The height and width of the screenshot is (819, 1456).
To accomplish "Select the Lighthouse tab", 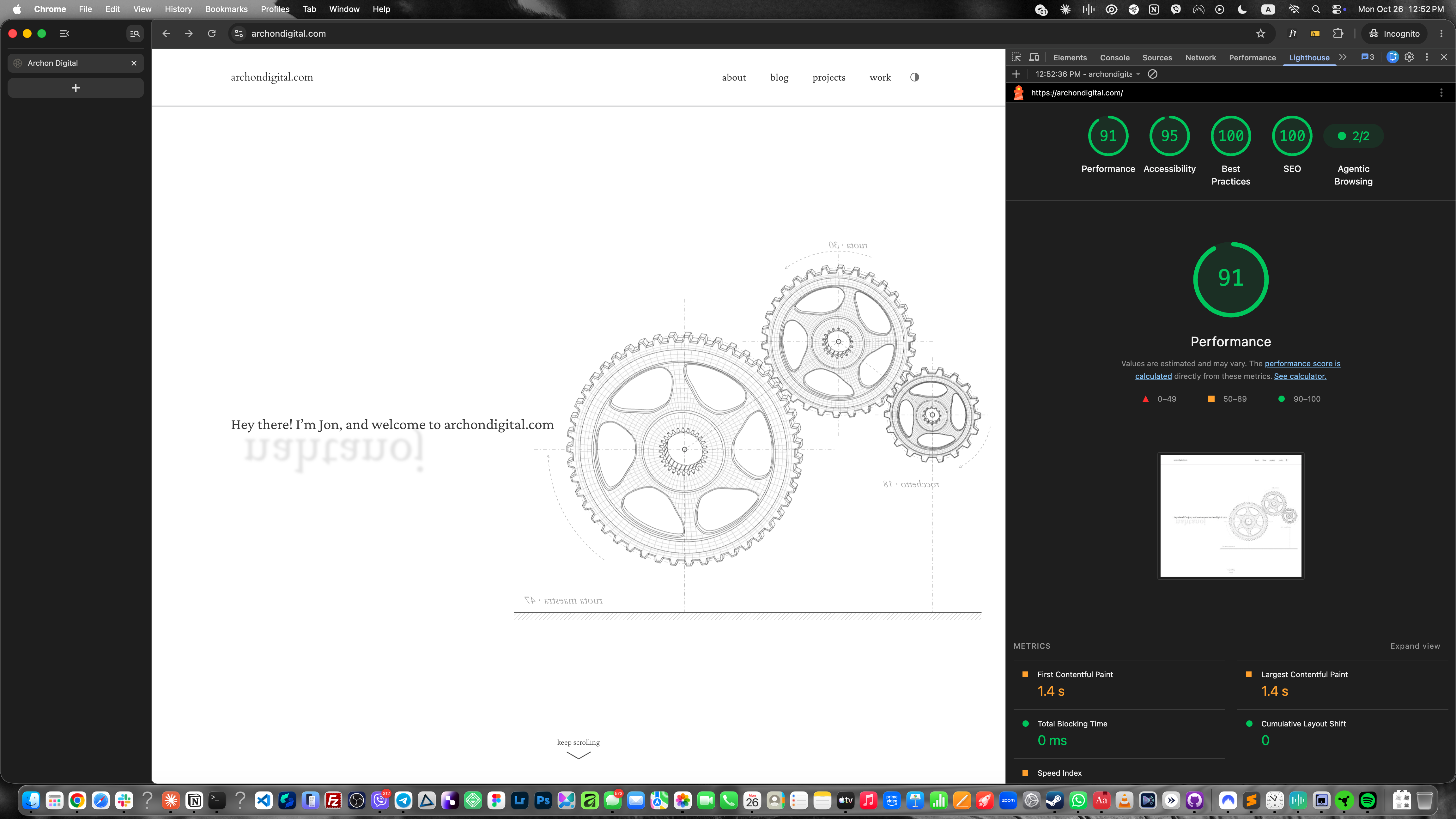I will click(1308, 58).
